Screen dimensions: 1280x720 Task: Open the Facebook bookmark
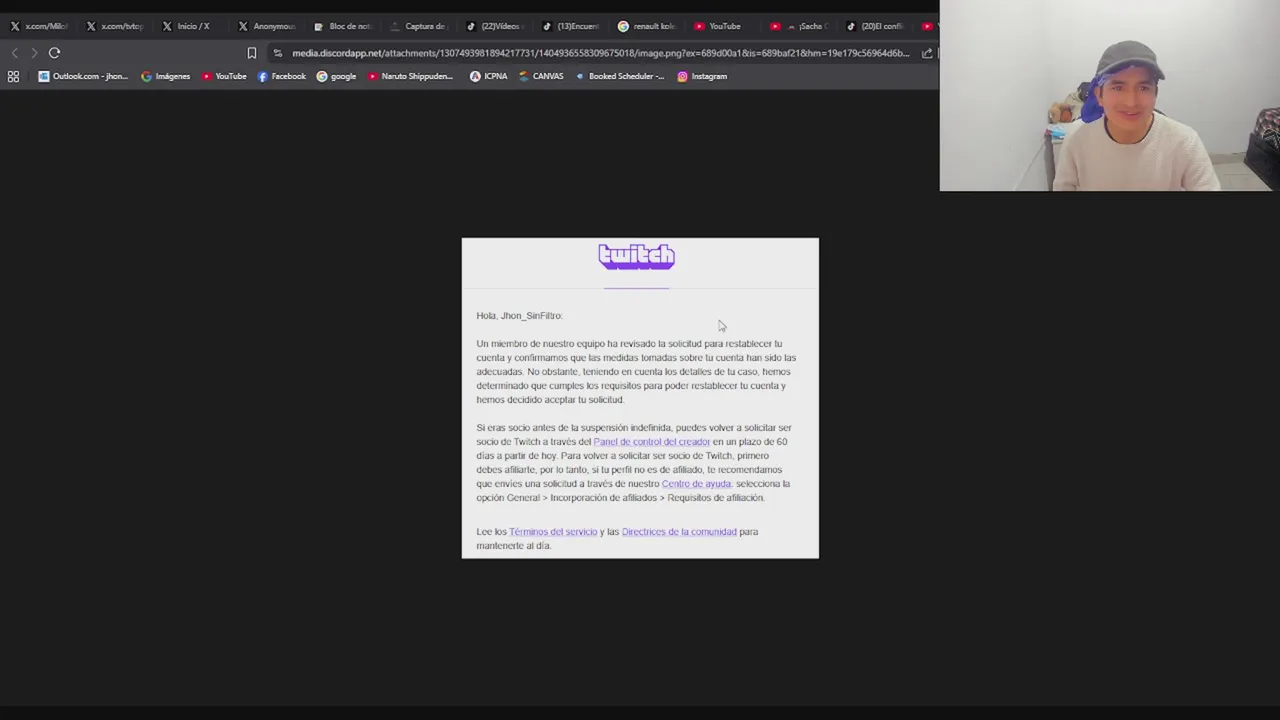point(281,76)
